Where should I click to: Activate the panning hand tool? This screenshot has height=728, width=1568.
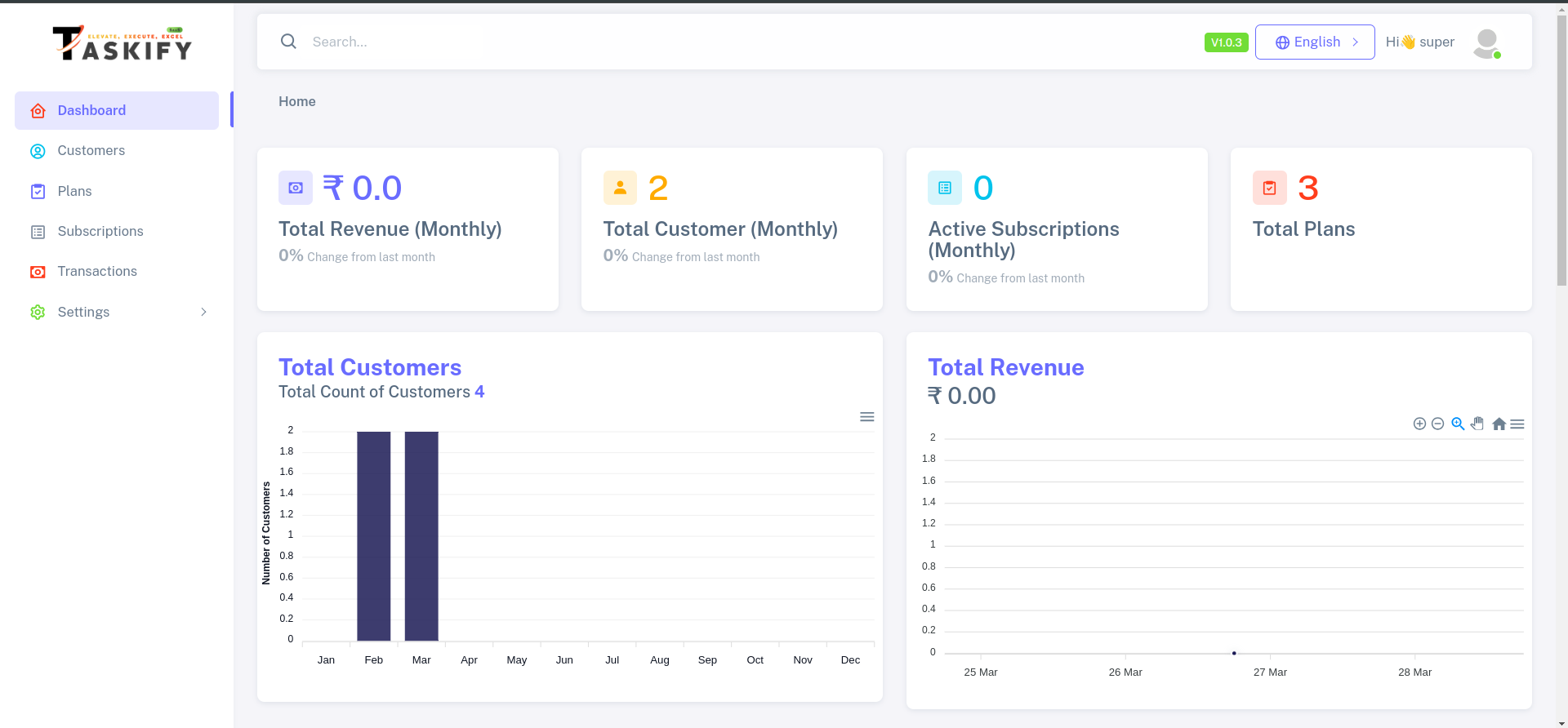[x=1477, y=424]
